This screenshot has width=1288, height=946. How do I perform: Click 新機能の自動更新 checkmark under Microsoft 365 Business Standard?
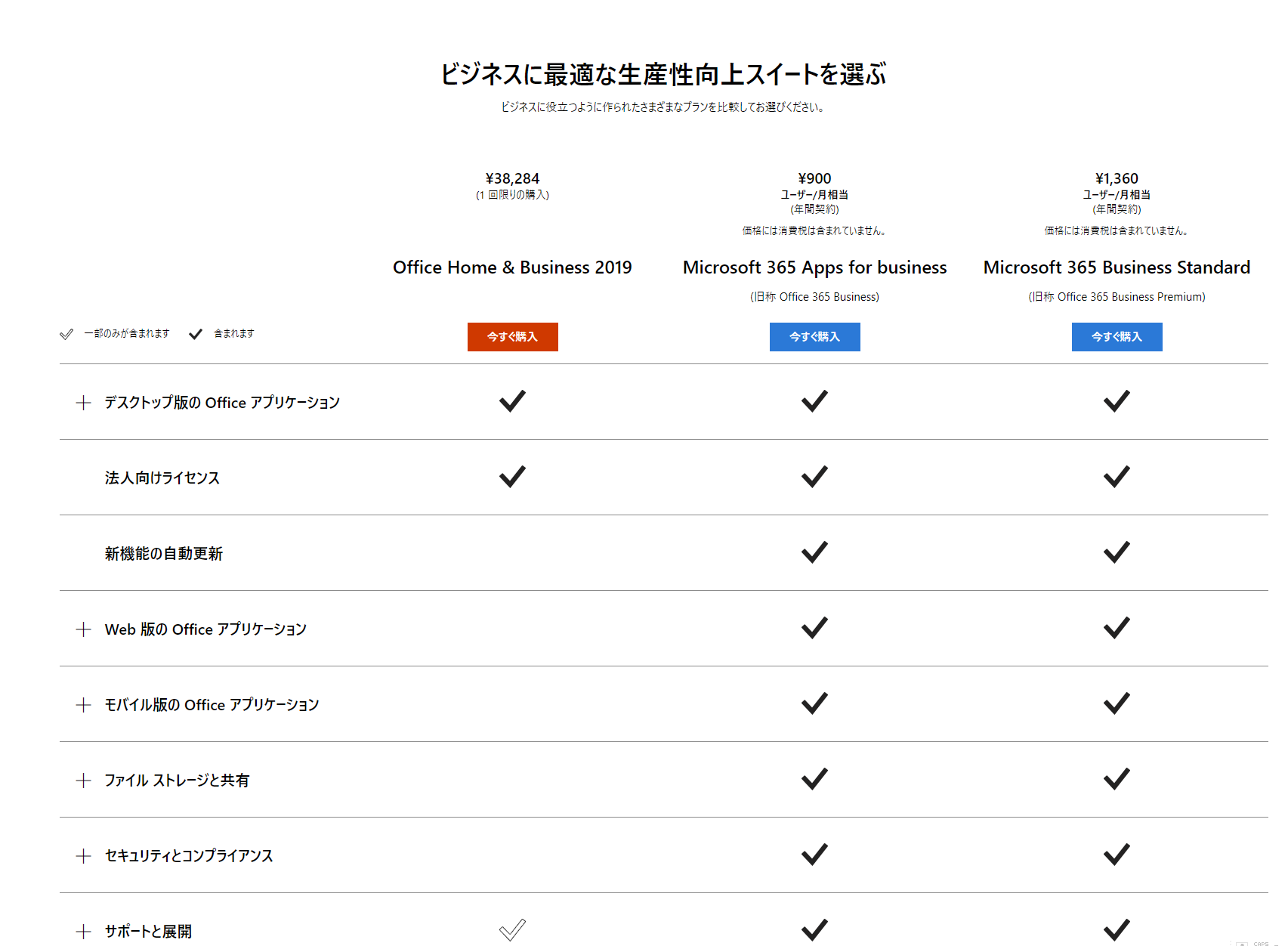[1117, 552]
